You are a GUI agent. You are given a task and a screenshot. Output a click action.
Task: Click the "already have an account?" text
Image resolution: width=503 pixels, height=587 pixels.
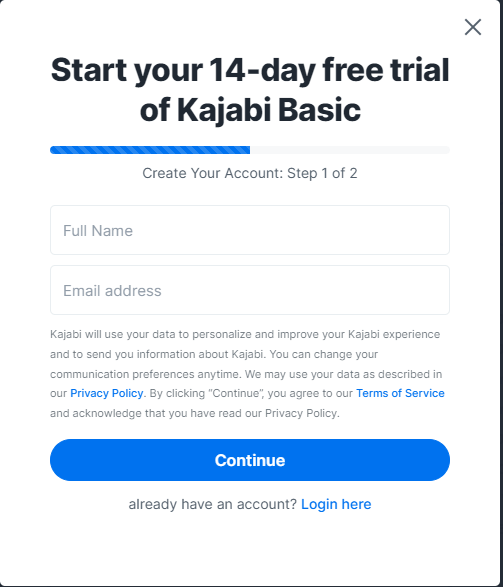213,504
